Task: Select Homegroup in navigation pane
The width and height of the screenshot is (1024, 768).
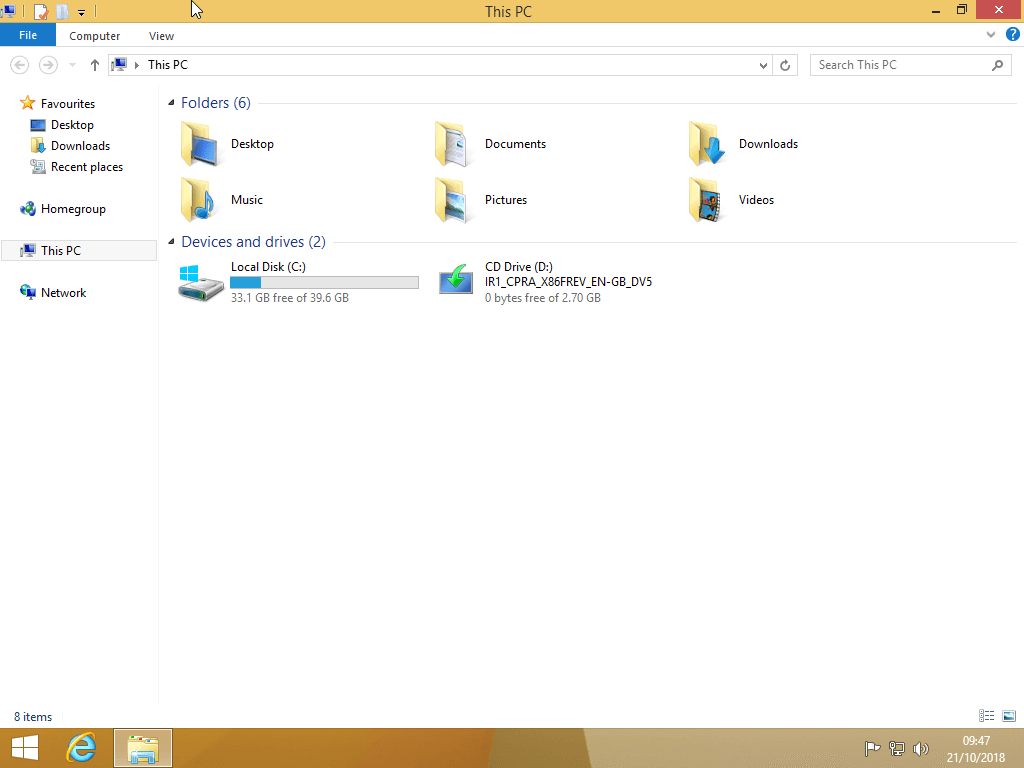Action: (73, 209)
